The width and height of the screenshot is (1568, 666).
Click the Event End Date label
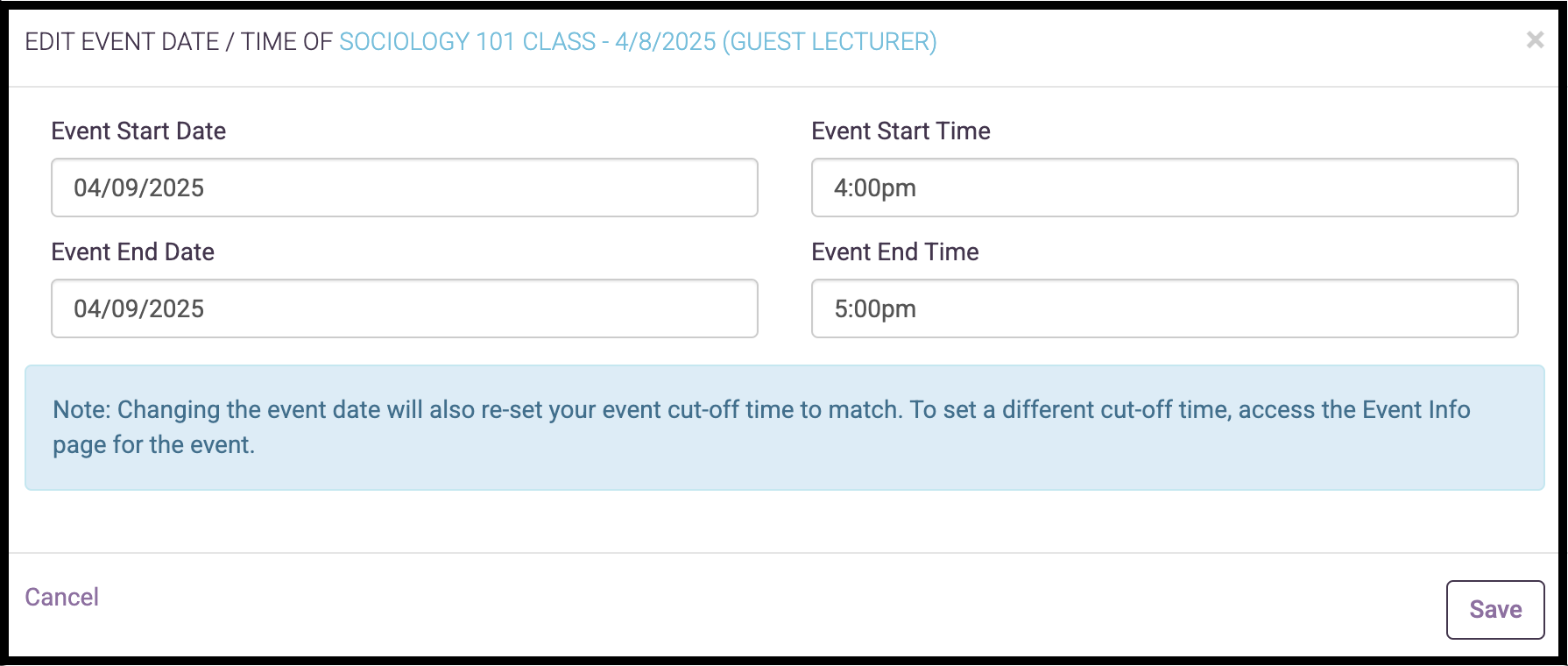(132, 252)
